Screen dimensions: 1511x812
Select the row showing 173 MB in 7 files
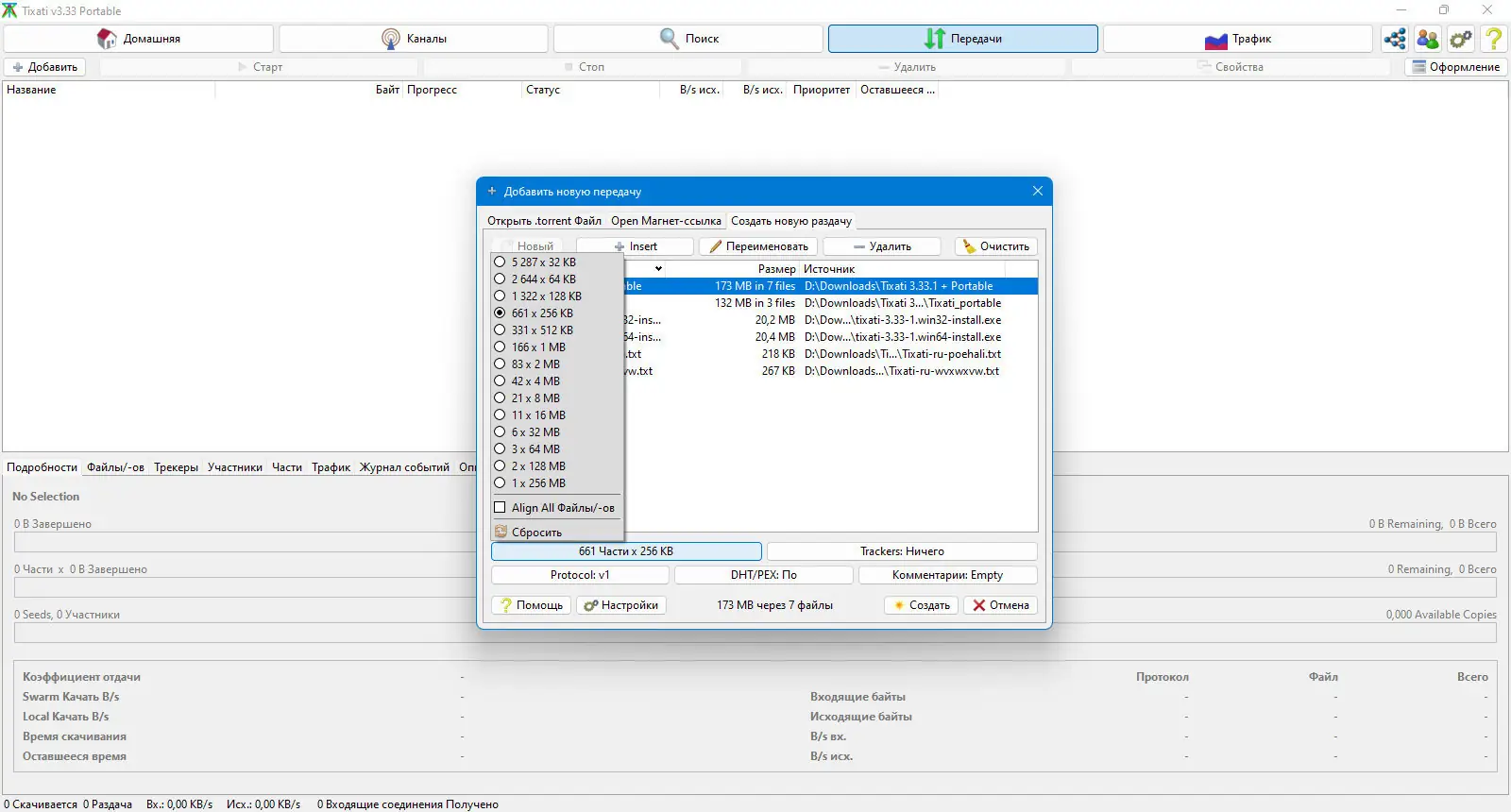[x=831, y=286]
